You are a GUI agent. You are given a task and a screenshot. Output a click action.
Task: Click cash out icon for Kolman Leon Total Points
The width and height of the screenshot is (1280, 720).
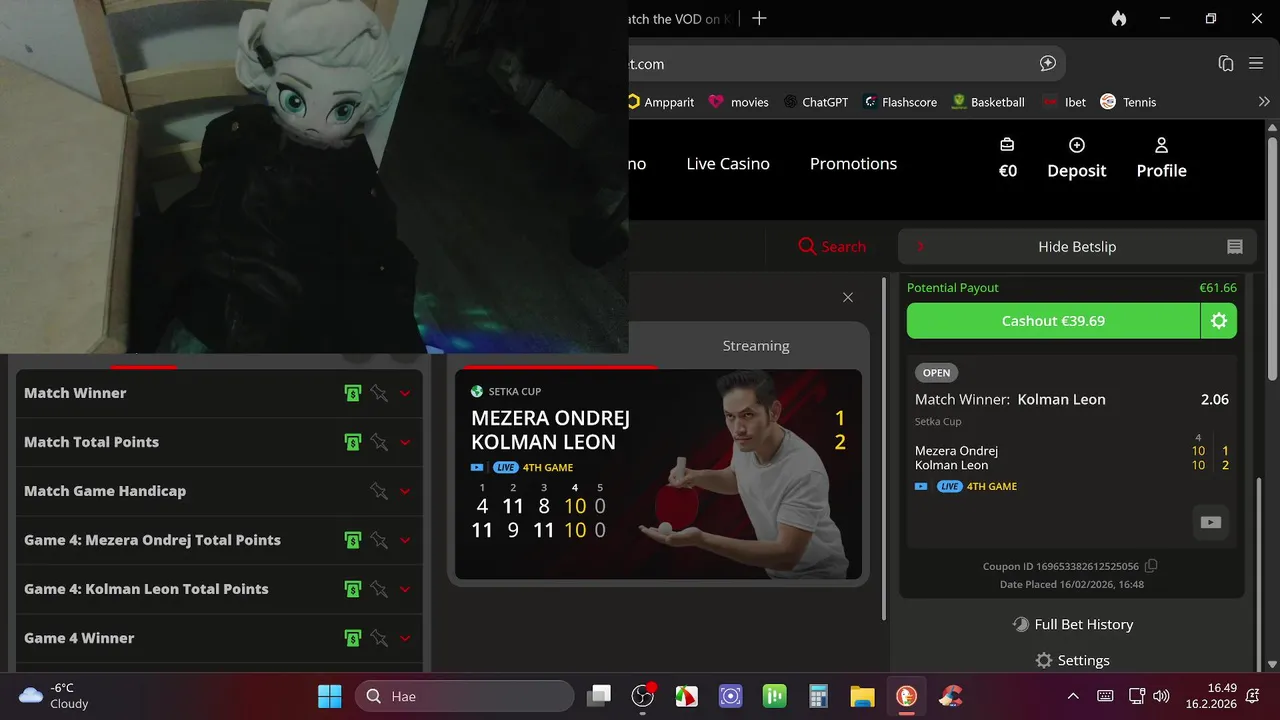coord(352,589)
